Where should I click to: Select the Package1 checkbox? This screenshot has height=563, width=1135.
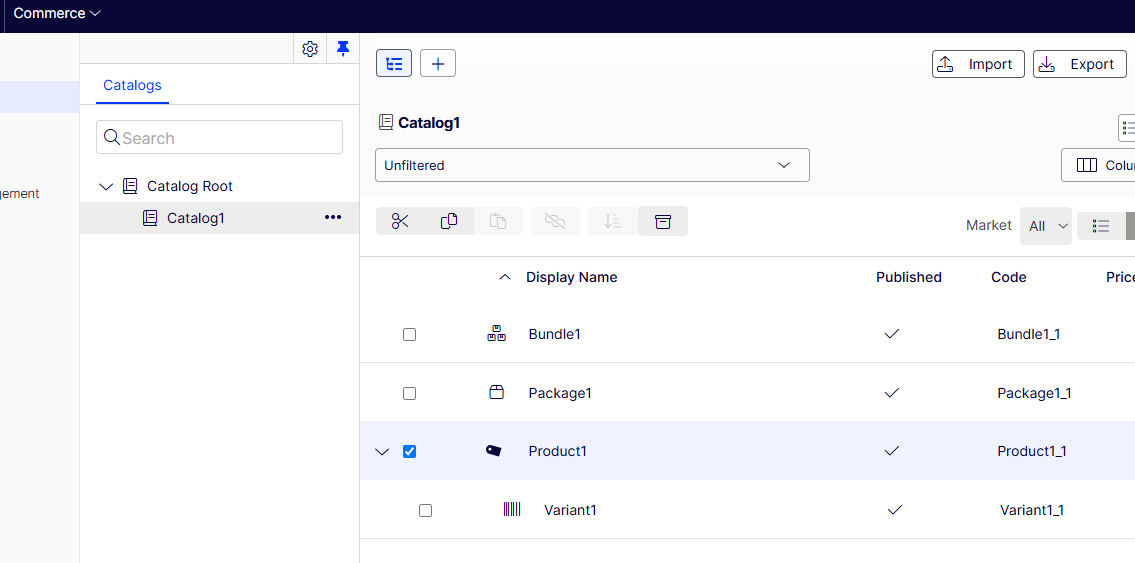click(409, 393)
